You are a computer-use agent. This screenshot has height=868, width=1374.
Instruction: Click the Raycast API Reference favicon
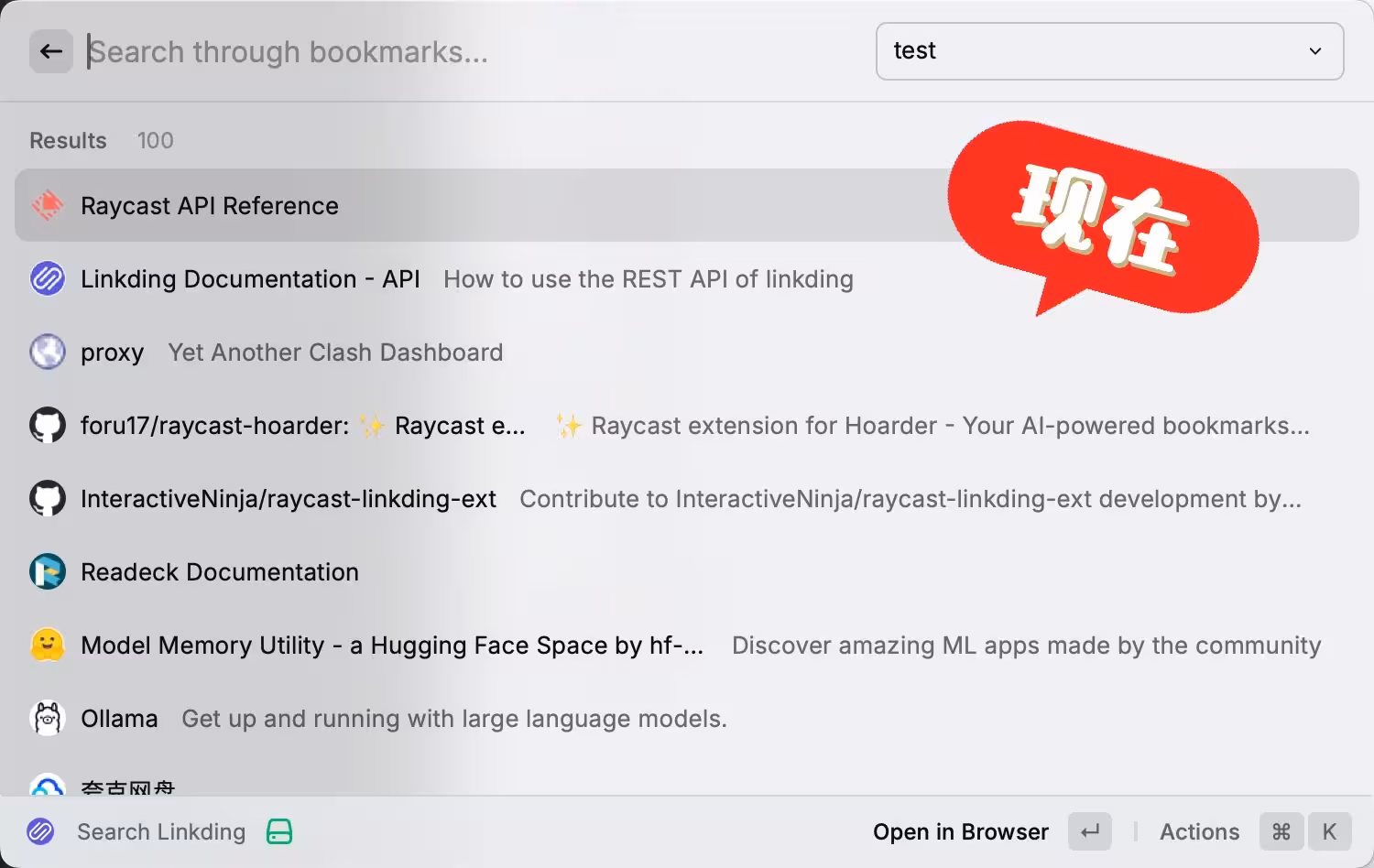(x=48, y=205)
